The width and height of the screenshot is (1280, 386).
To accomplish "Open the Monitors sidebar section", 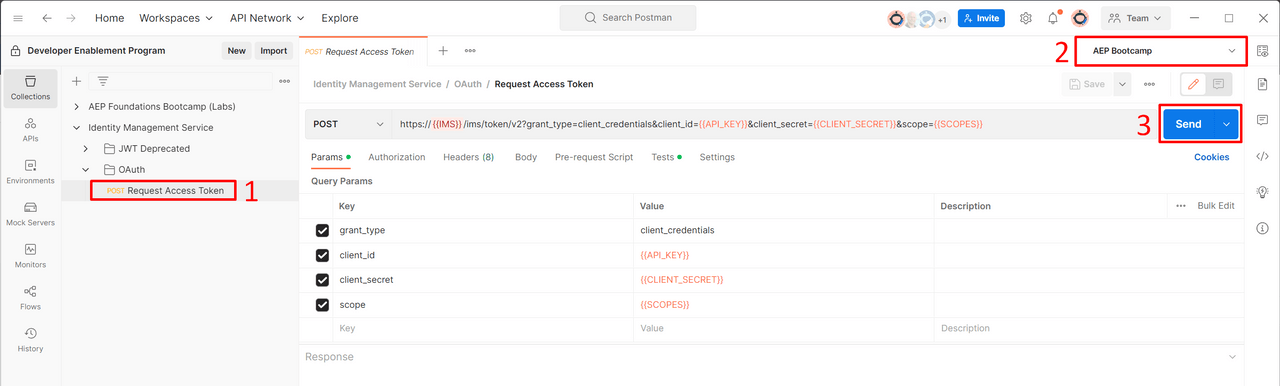I will click(30, 255).
